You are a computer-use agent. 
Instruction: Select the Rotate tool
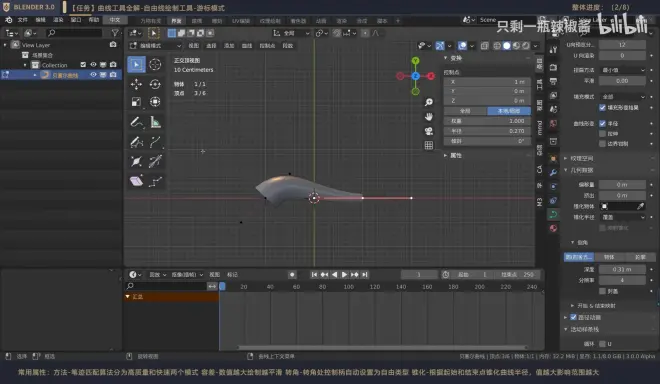(x=155, y=84)
